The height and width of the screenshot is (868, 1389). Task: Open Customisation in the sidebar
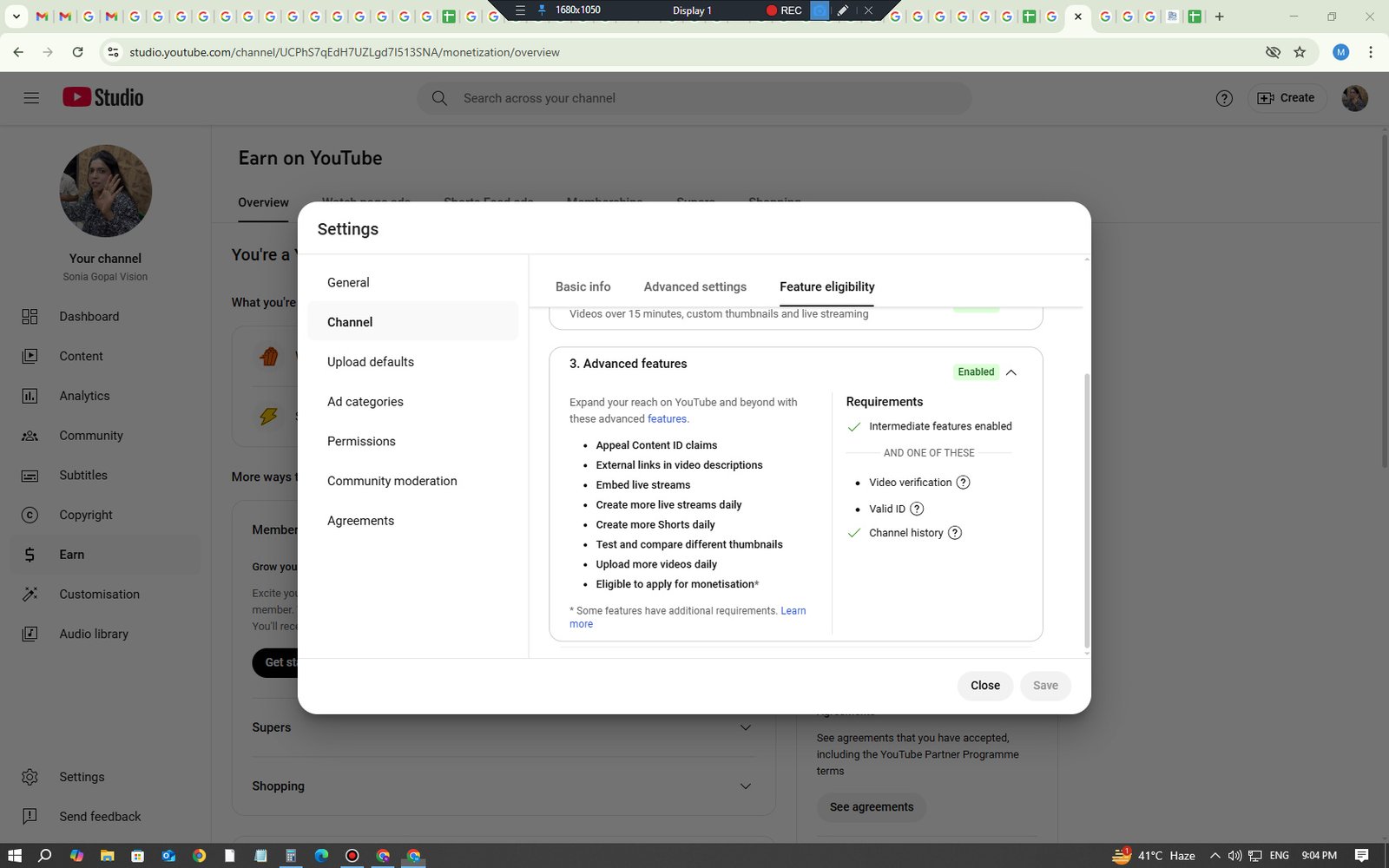pos(105,595)
